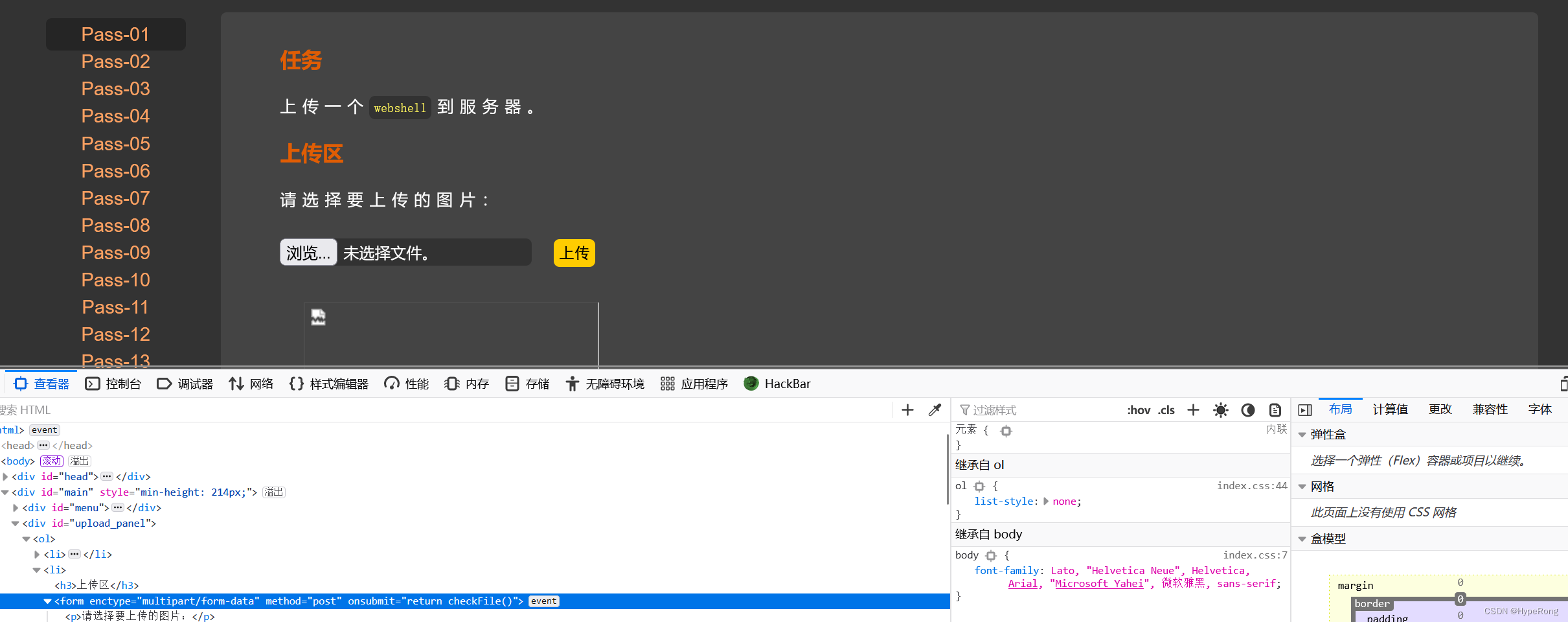Collapse the div id="main" node
The width and height of the screenshot is (1568, 622).
point(5,492)
